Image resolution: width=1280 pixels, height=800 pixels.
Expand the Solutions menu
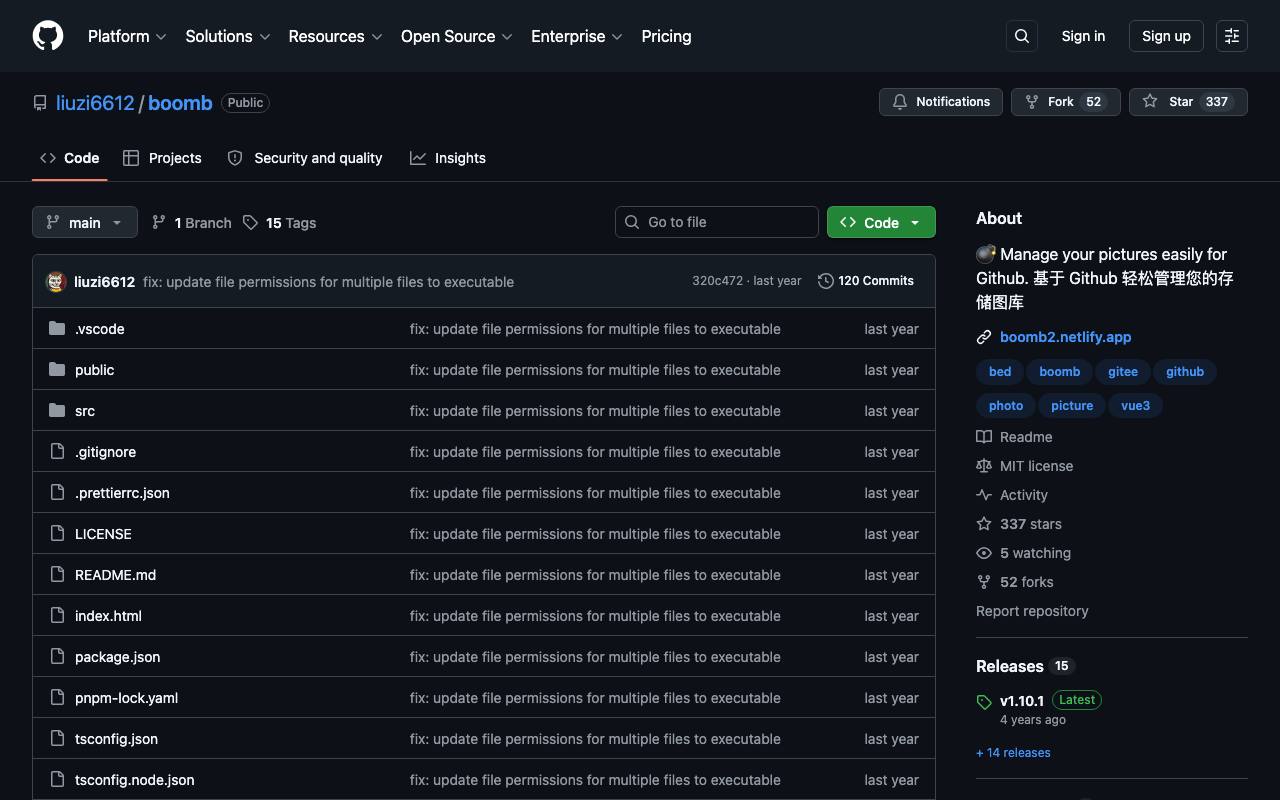pyautogui.click(x=228, y=36)
